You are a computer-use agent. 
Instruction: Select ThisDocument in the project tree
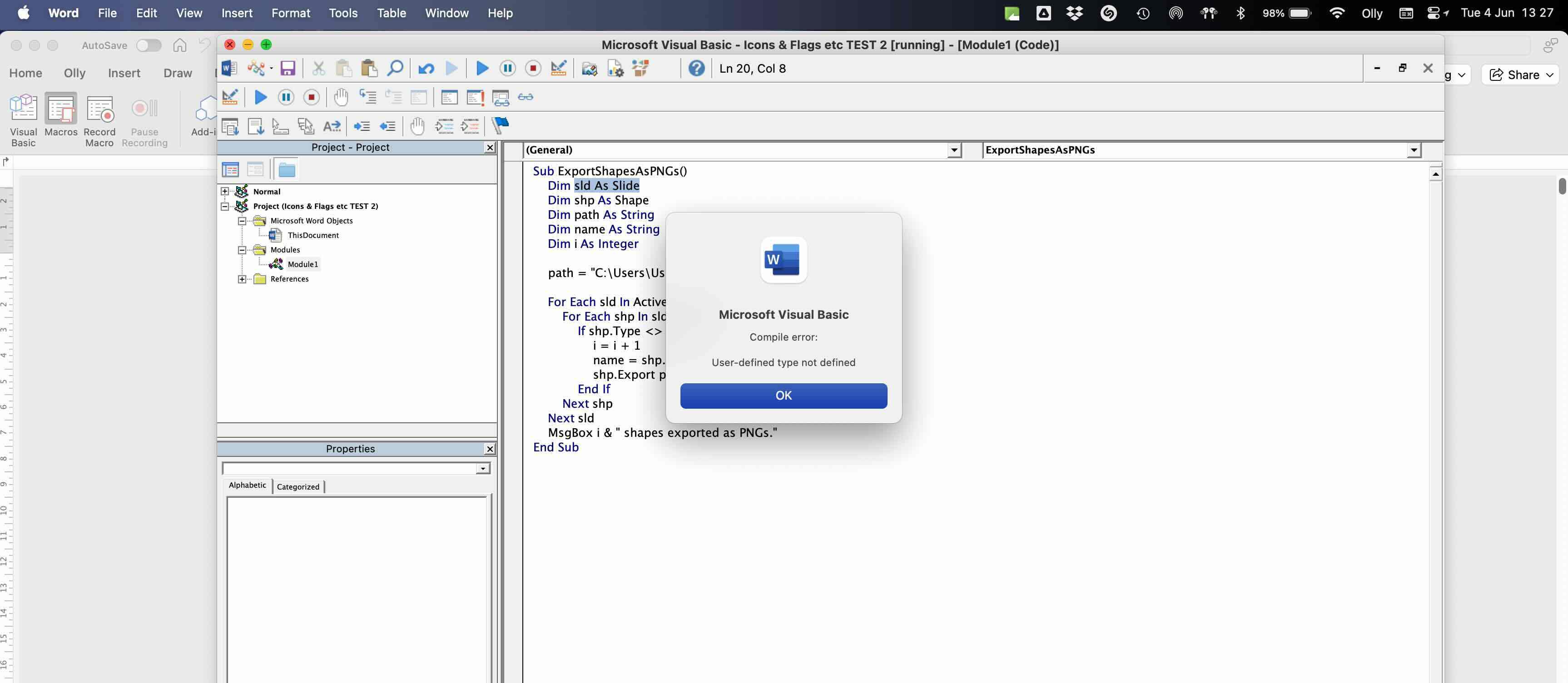click(x=313, y=235)
